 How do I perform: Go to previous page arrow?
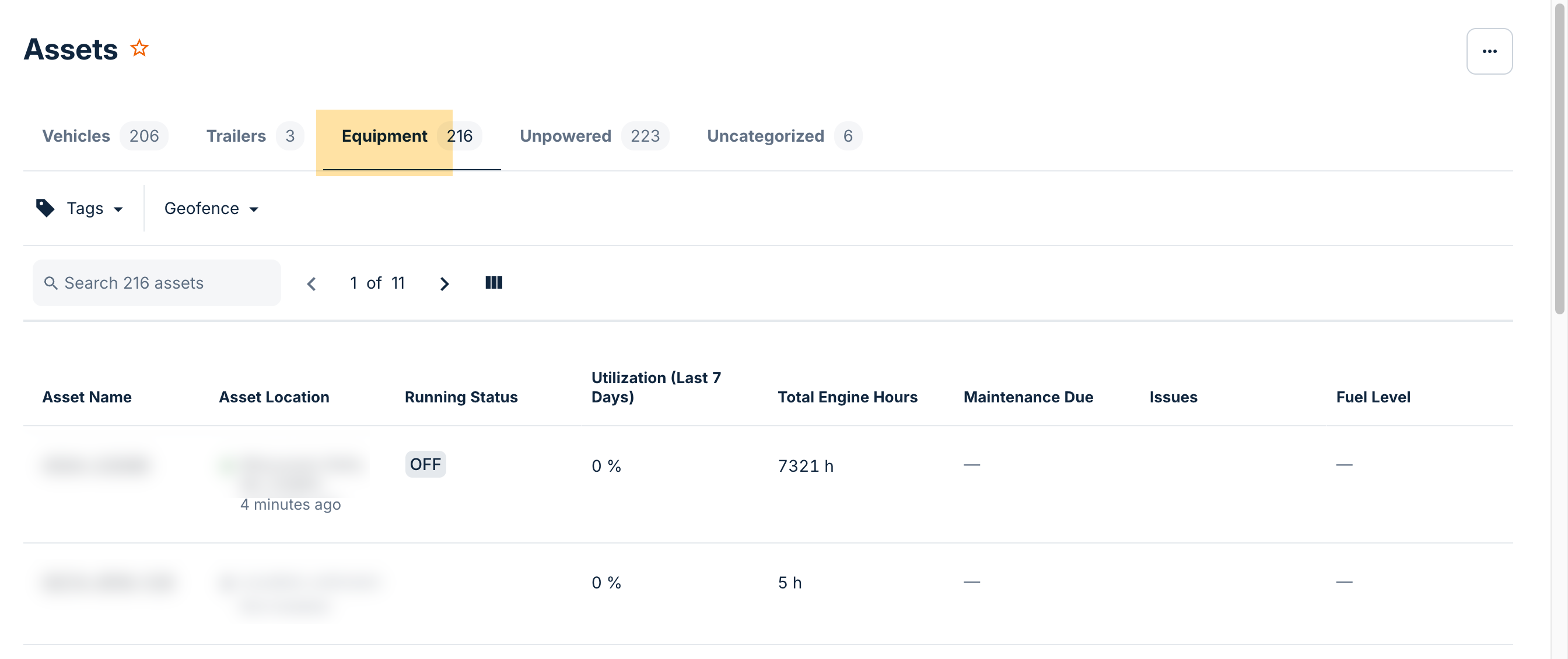311,283
